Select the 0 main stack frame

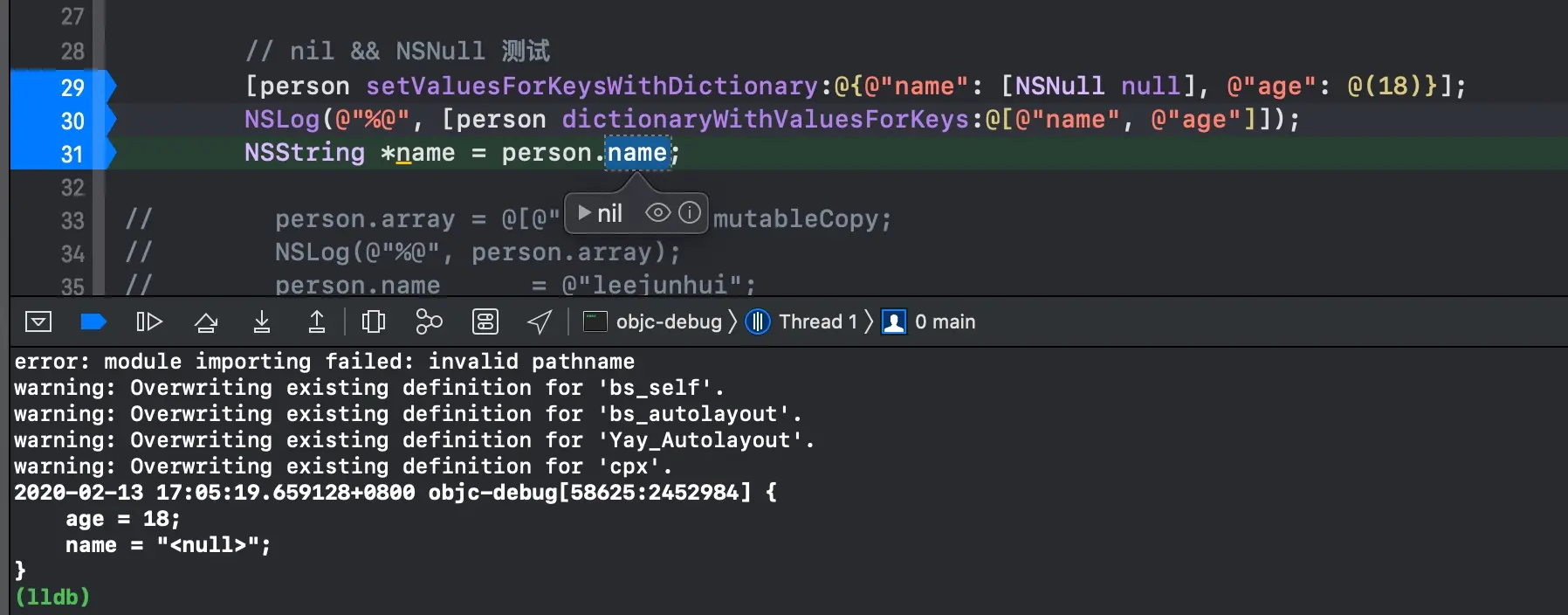pos(929,322)
